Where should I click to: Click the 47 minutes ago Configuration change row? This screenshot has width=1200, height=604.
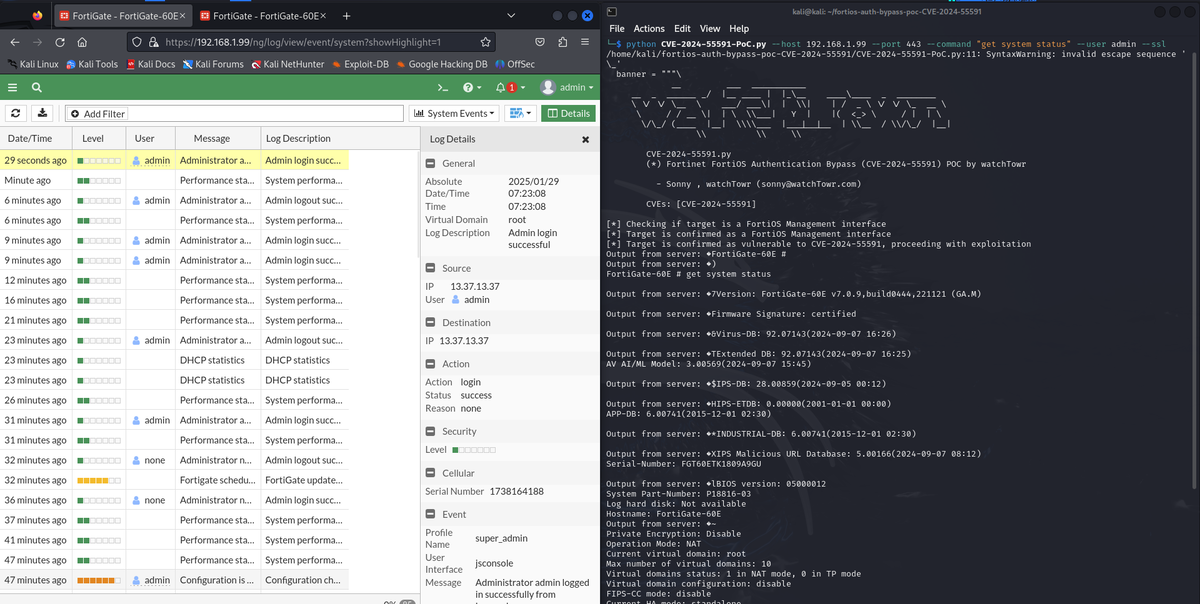click(x=174, y=580)
